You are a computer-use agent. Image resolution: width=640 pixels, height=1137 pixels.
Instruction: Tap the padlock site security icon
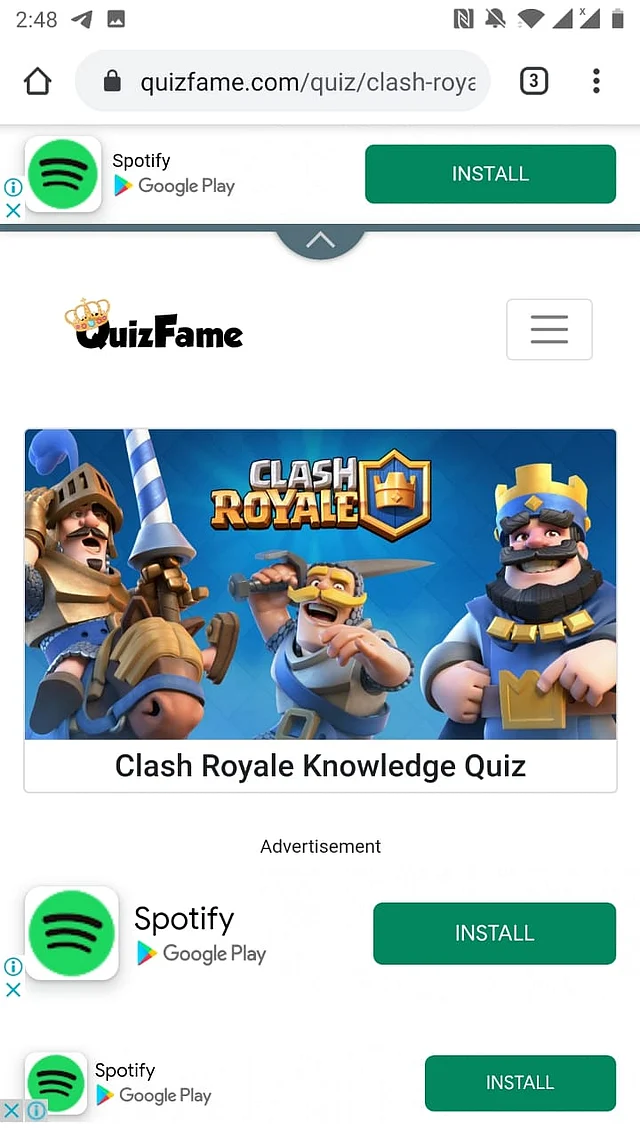click(112, 80)
